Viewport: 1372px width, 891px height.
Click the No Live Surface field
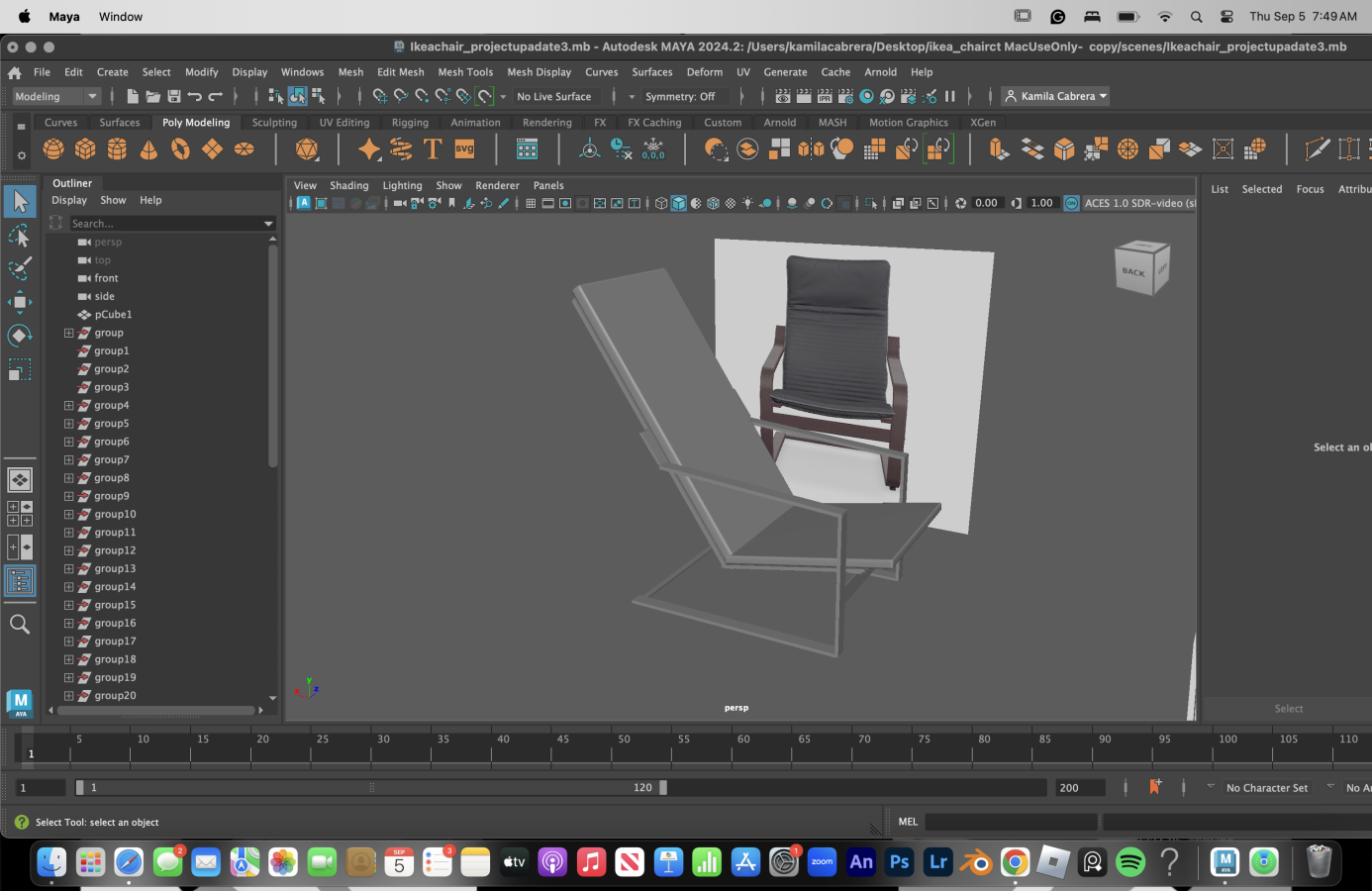tap(554, 96)
